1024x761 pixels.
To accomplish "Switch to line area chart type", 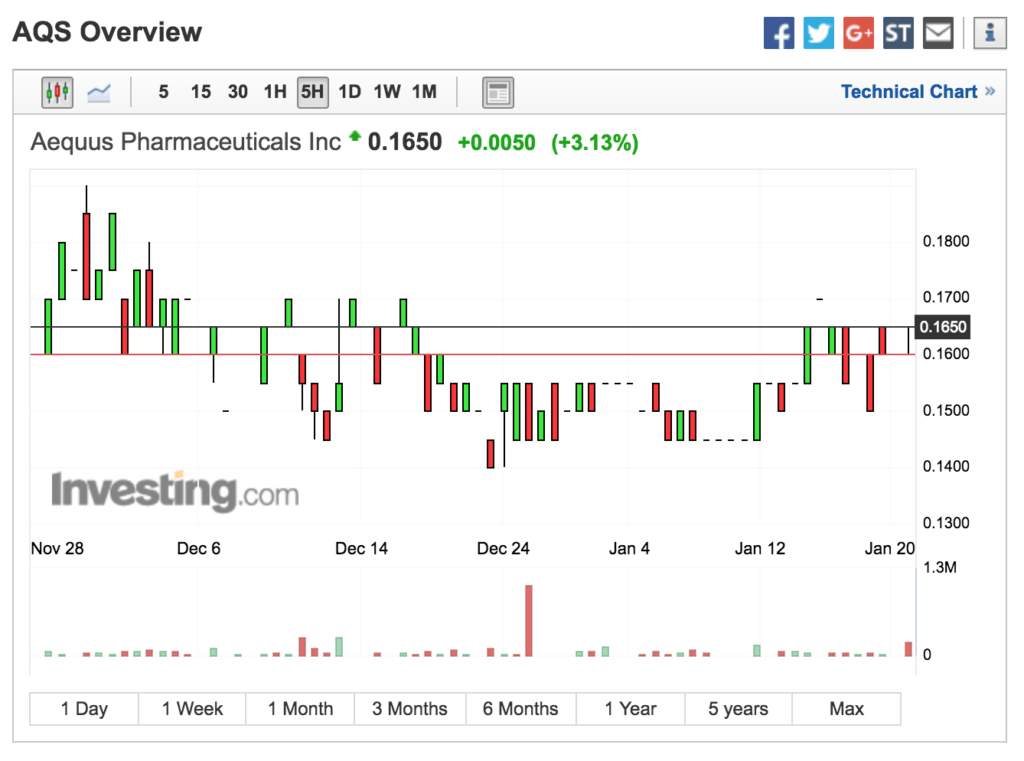I will coord(99,92).
